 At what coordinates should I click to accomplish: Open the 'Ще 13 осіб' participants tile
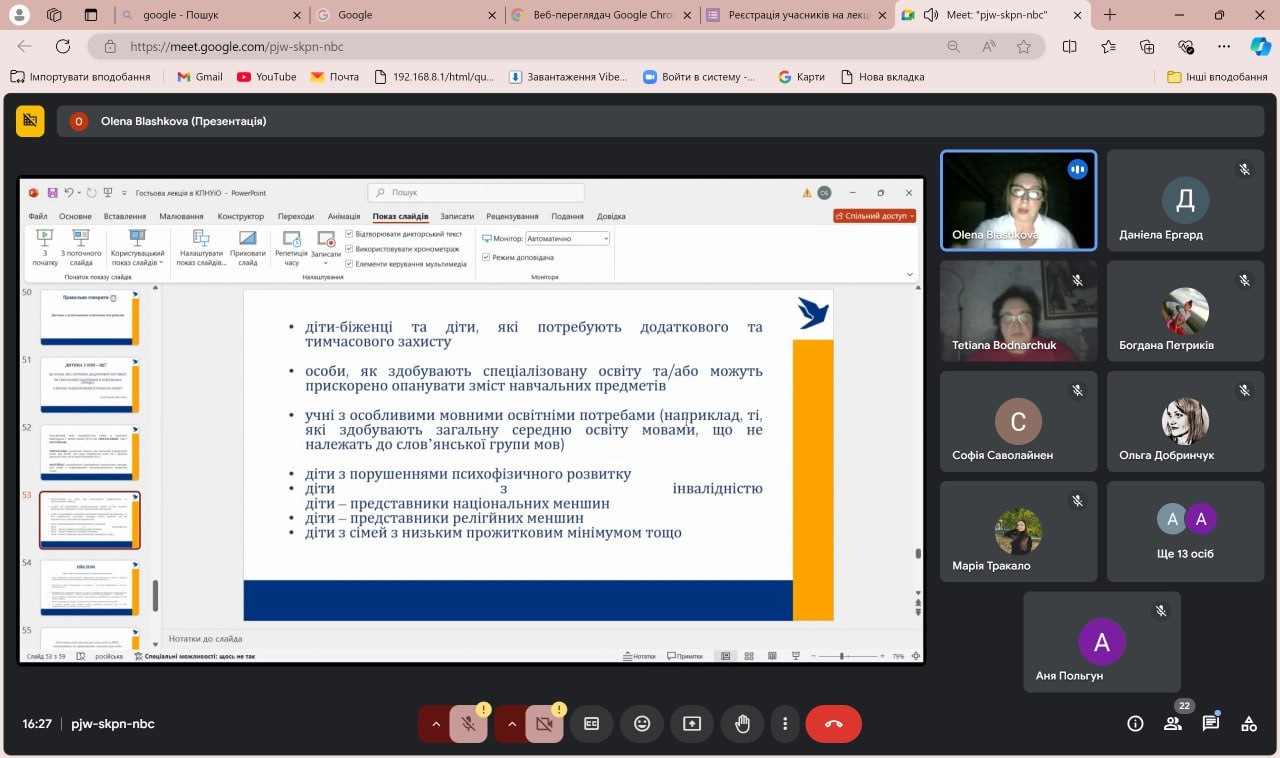click(x=1185, y=532)
